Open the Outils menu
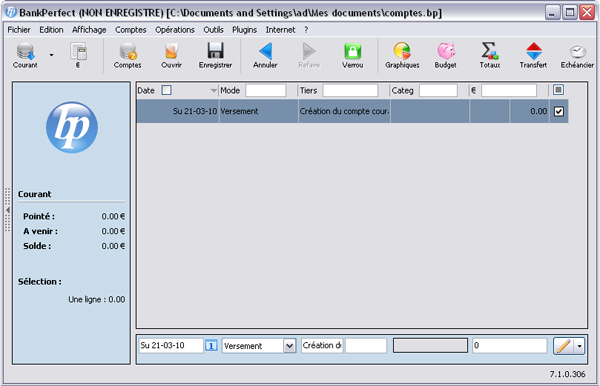This screenshot has width=600, height=386. pyautogui.click(x=213, y=30)
